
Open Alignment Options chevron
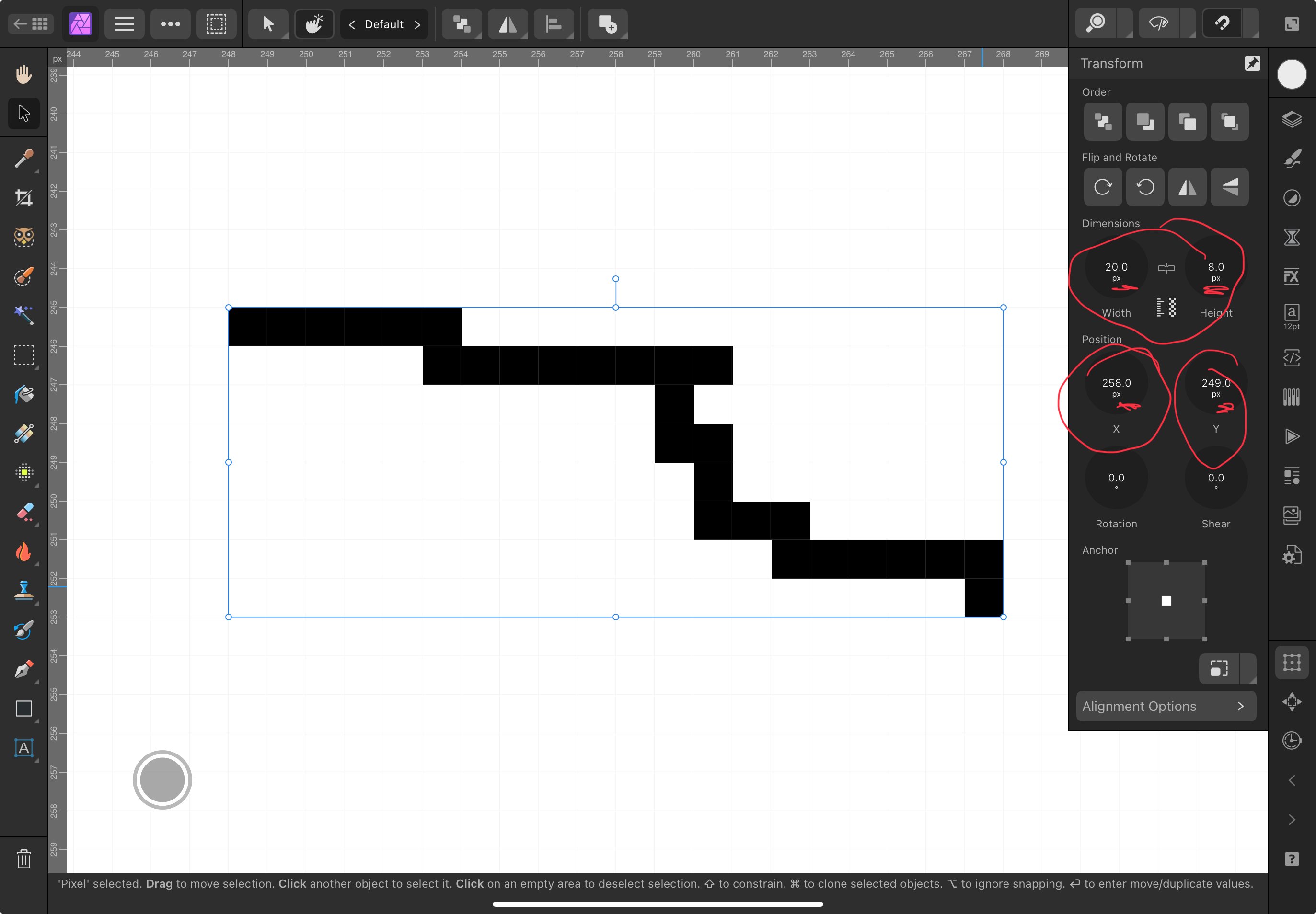1240,706
